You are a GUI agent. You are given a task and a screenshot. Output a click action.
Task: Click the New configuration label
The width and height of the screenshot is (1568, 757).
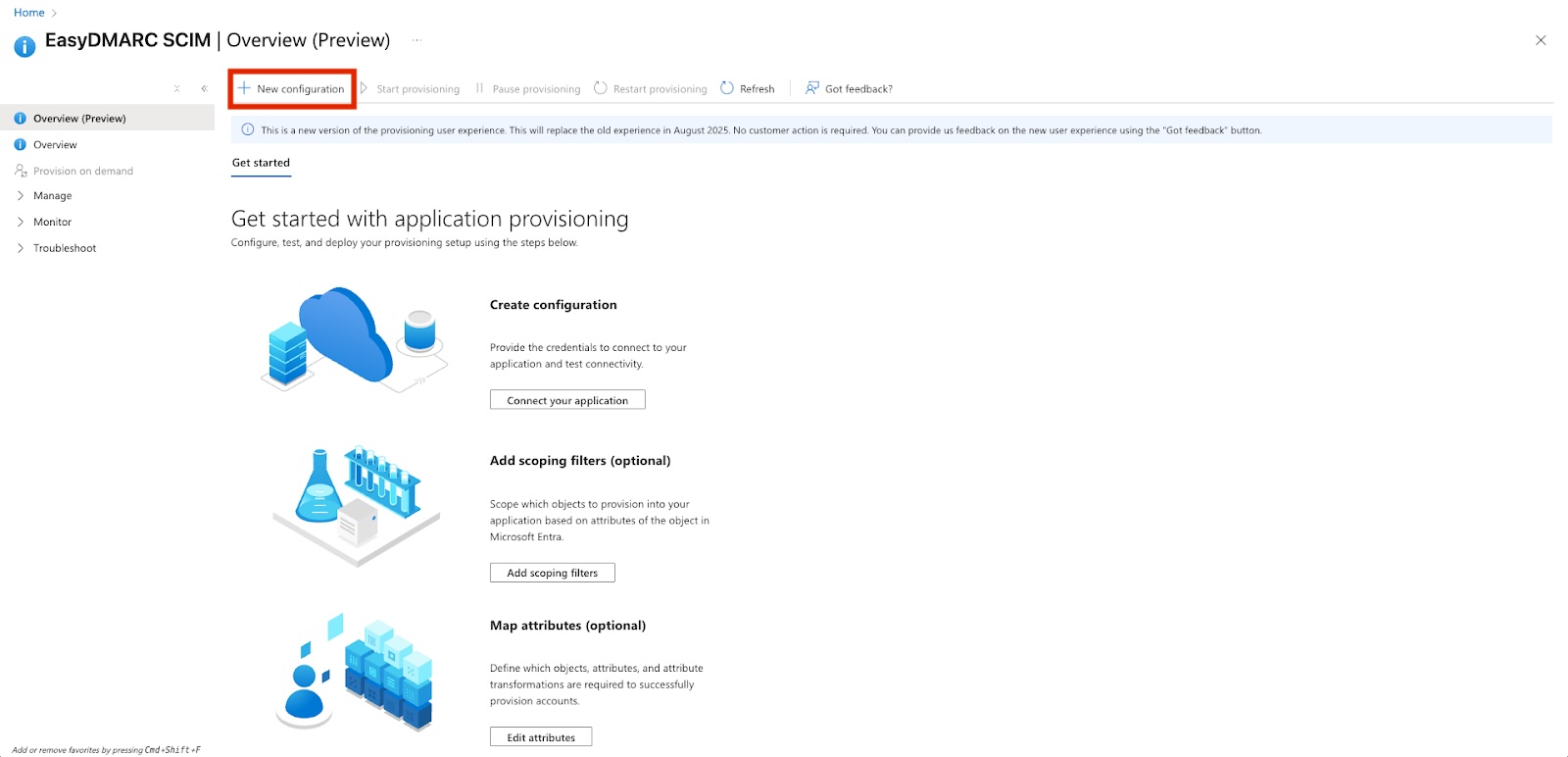pos(301,89)
